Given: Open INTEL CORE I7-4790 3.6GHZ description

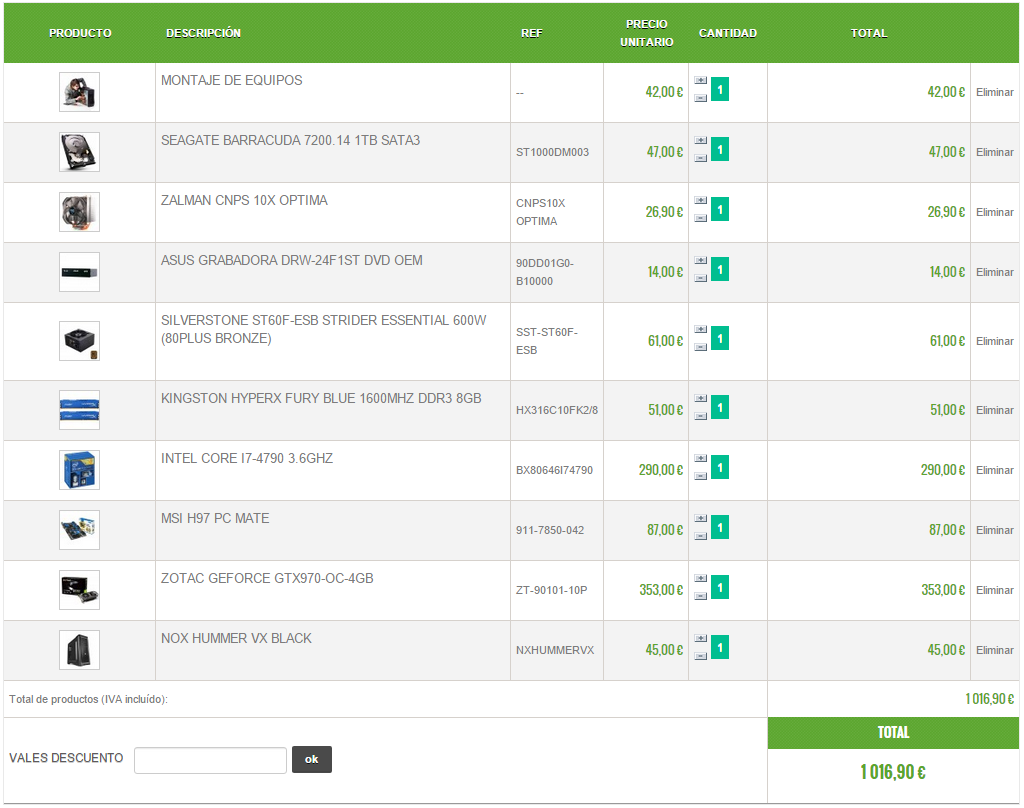Looking at the screenshot, I should click(247, 459).
